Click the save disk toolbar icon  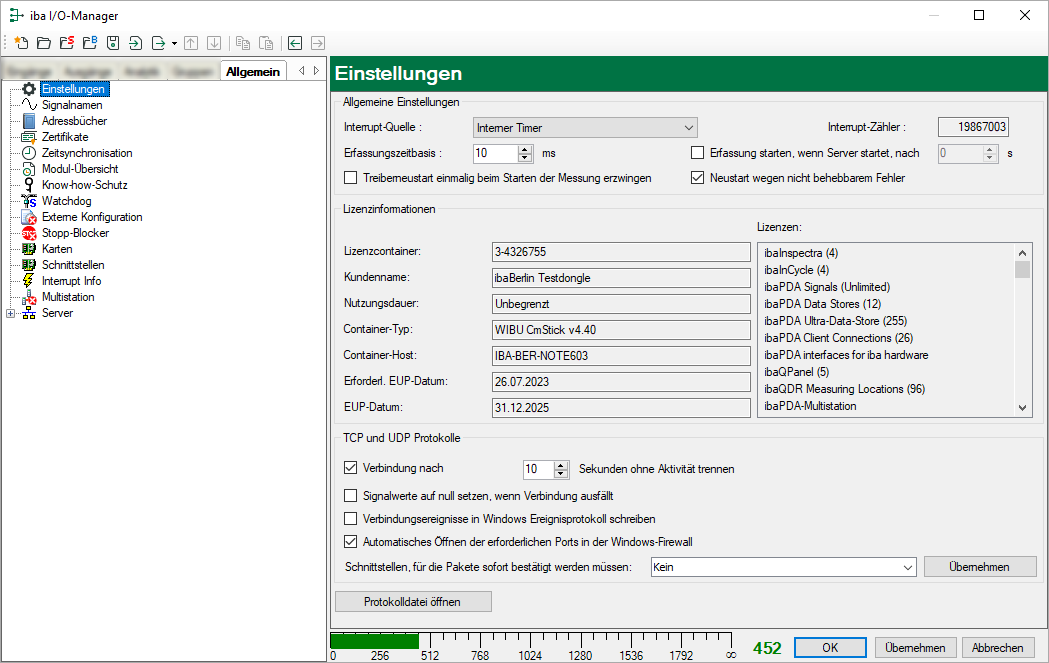[113, 43]
